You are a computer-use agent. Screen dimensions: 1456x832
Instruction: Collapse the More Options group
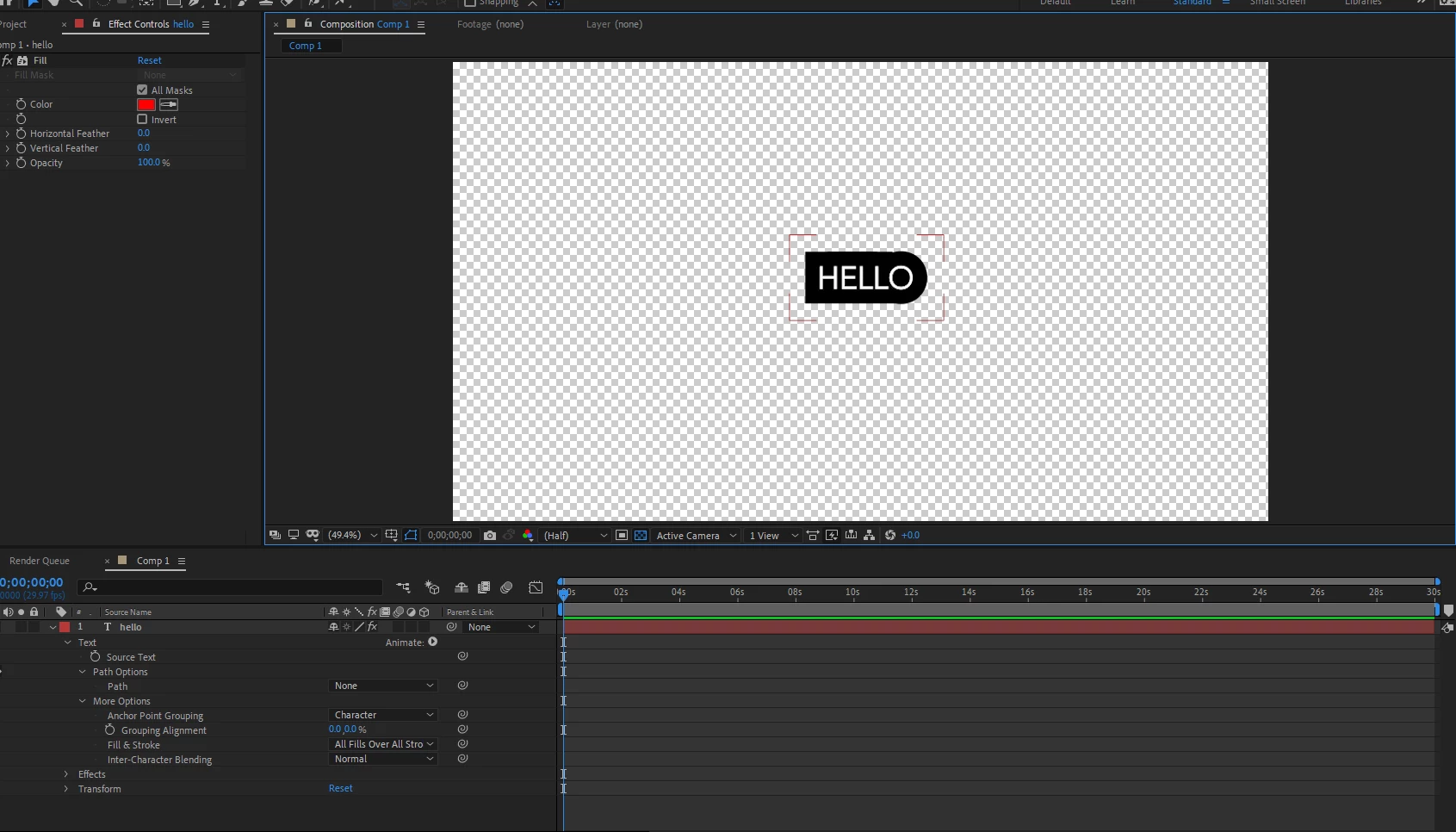pyautogui.click(x=83, y=700)
